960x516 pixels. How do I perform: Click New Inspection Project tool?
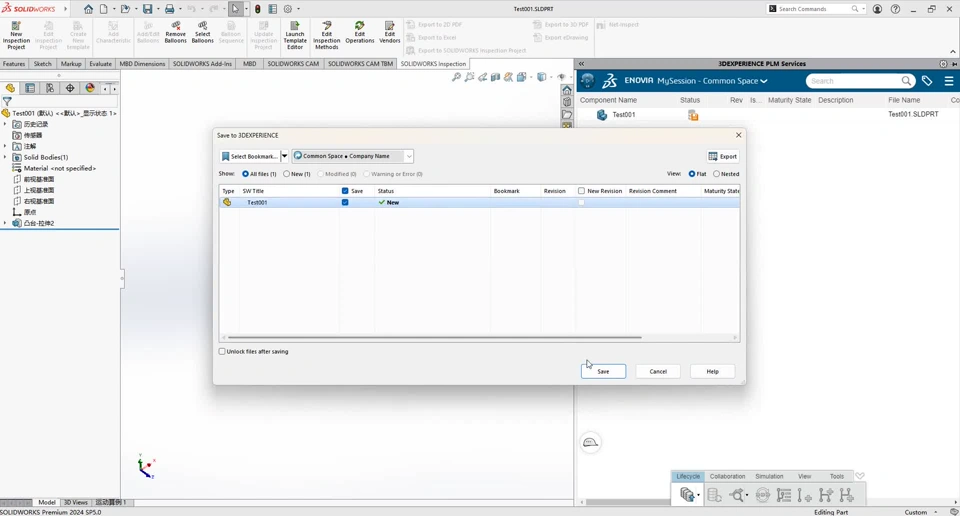tap(17, 36)
